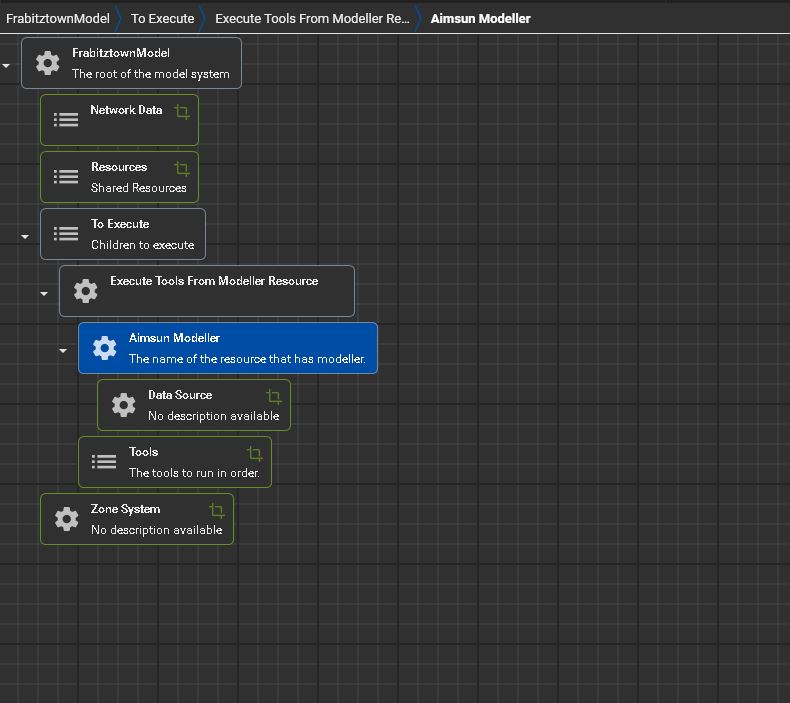Click the list icon on the Network Data node
790x703 pixels.
[x=66, y=120]
